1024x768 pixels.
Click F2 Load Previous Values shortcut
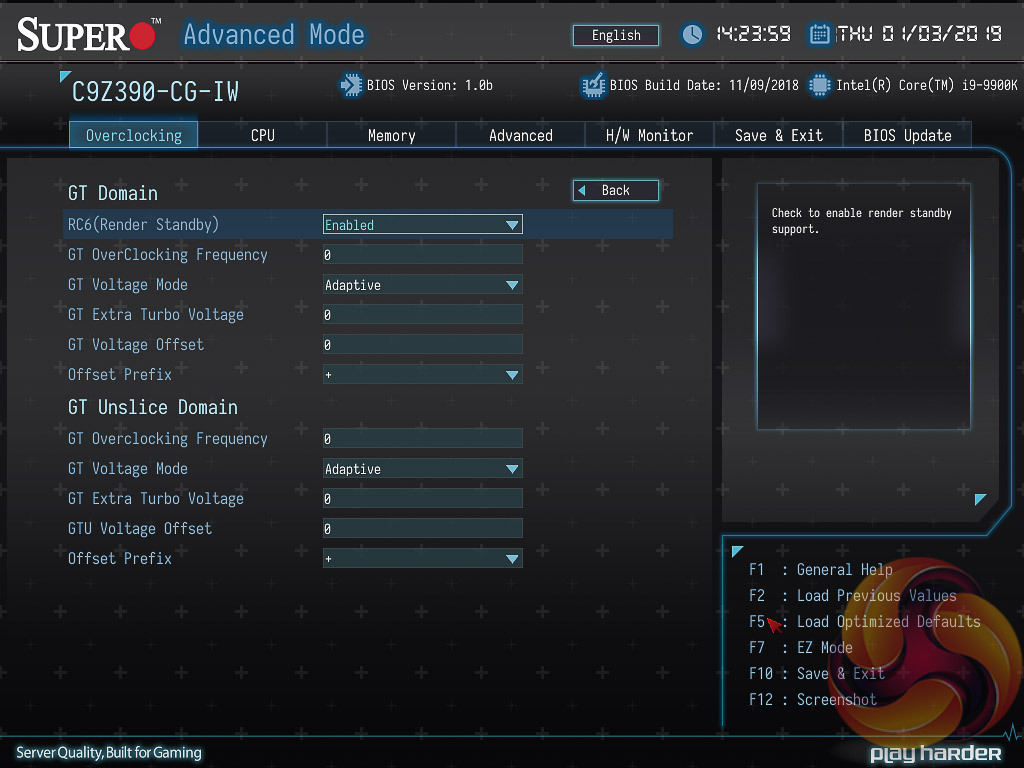(852, 596)
